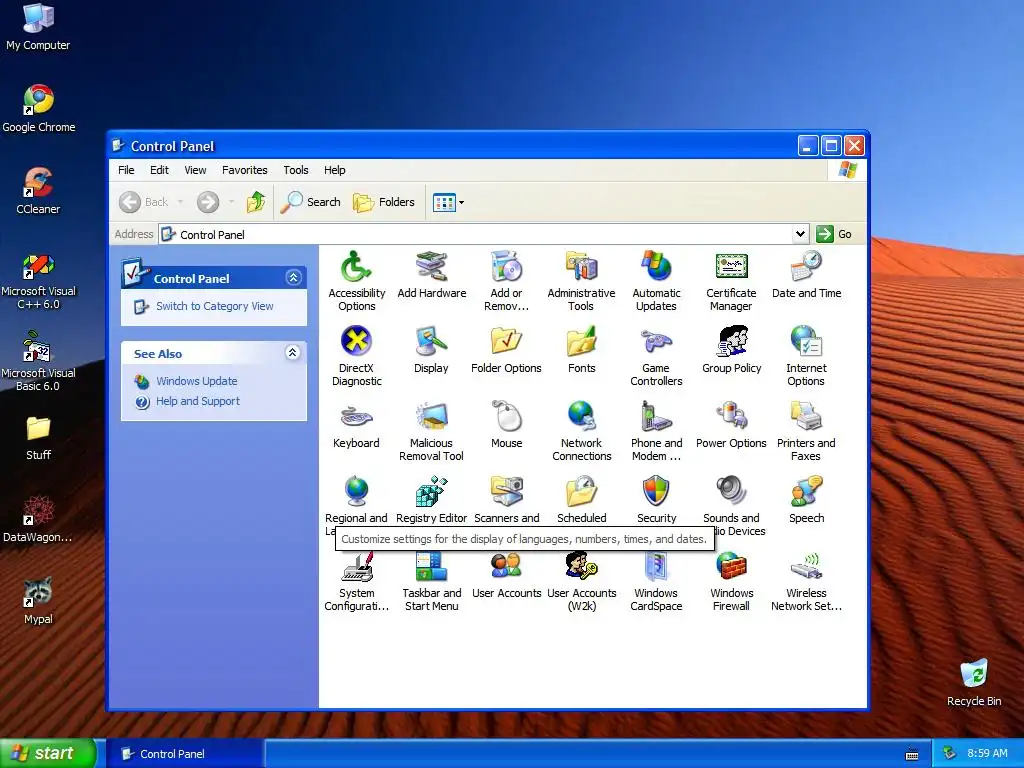Click the Search toolbar button
Screen dimensions: 1024x768
point(311,202)
